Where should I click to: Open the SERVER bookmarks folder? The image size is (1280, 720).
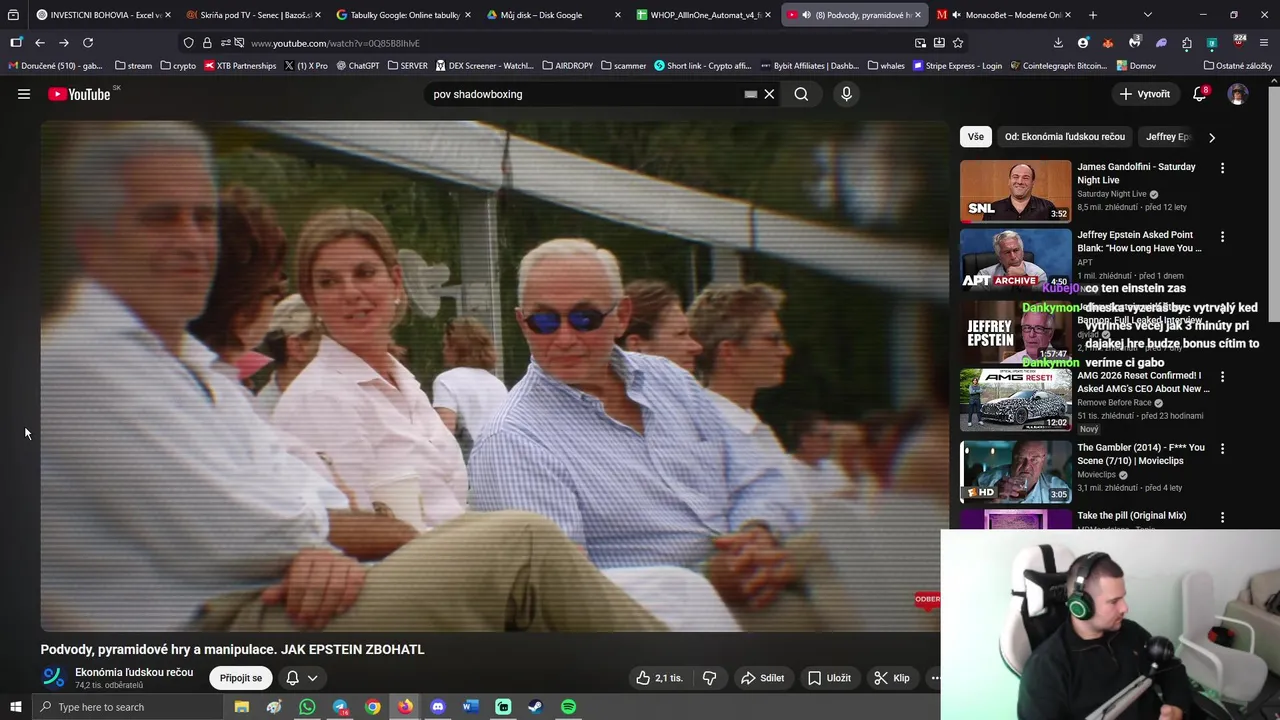[x=407, y=65]
